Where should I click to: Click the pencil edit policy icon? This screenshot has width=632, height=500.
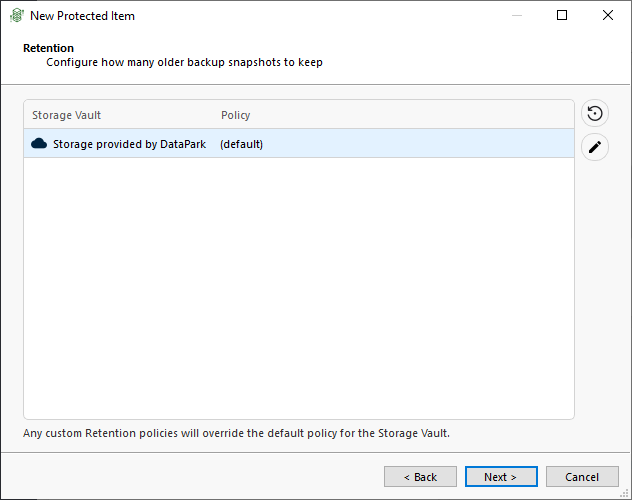595,147
